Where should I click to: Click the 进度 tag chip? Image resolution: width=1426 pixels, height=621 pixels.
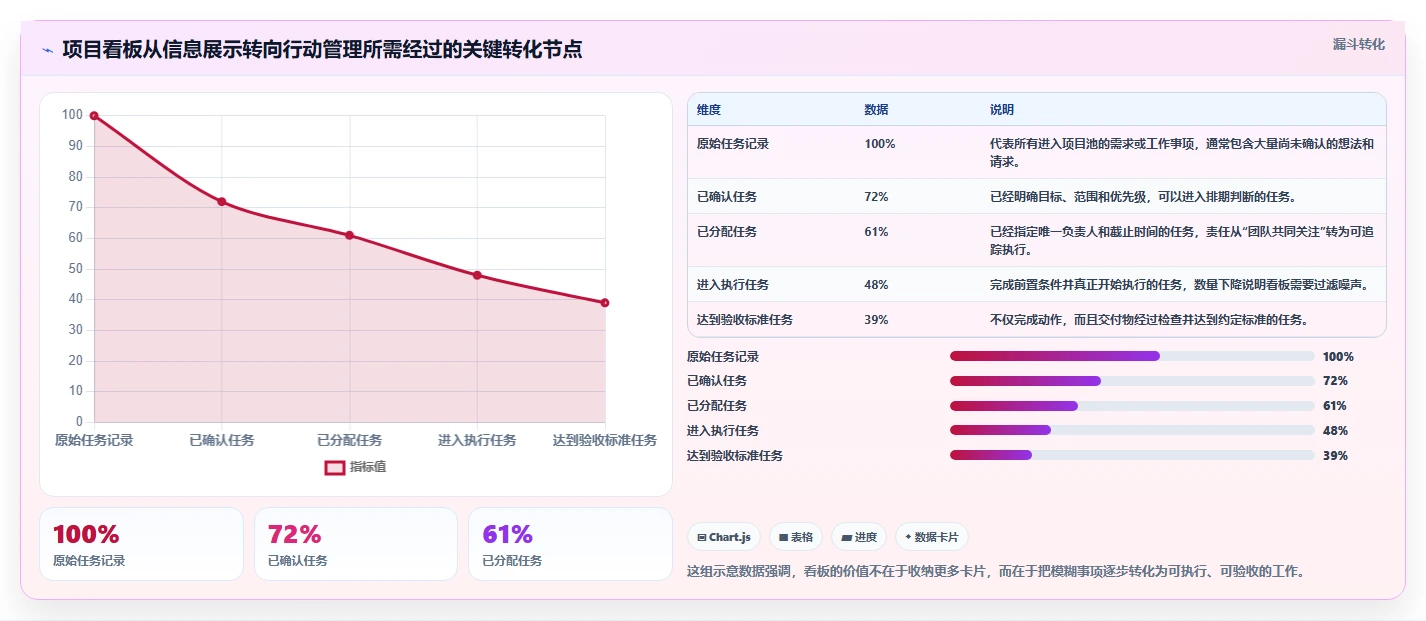859,537
